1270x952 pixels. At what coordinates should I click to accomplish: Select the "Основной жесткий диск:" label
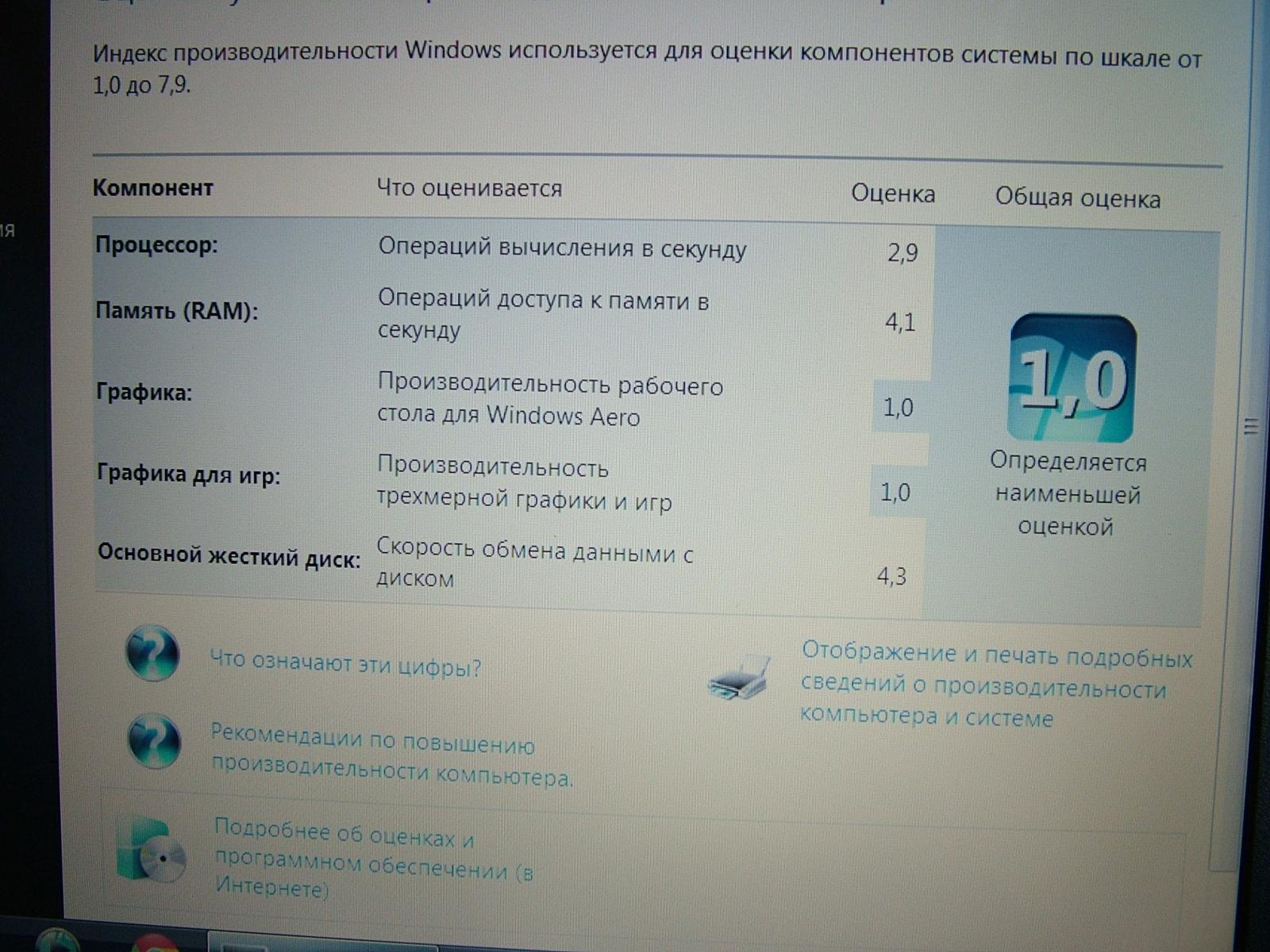(x=229, y=556)
